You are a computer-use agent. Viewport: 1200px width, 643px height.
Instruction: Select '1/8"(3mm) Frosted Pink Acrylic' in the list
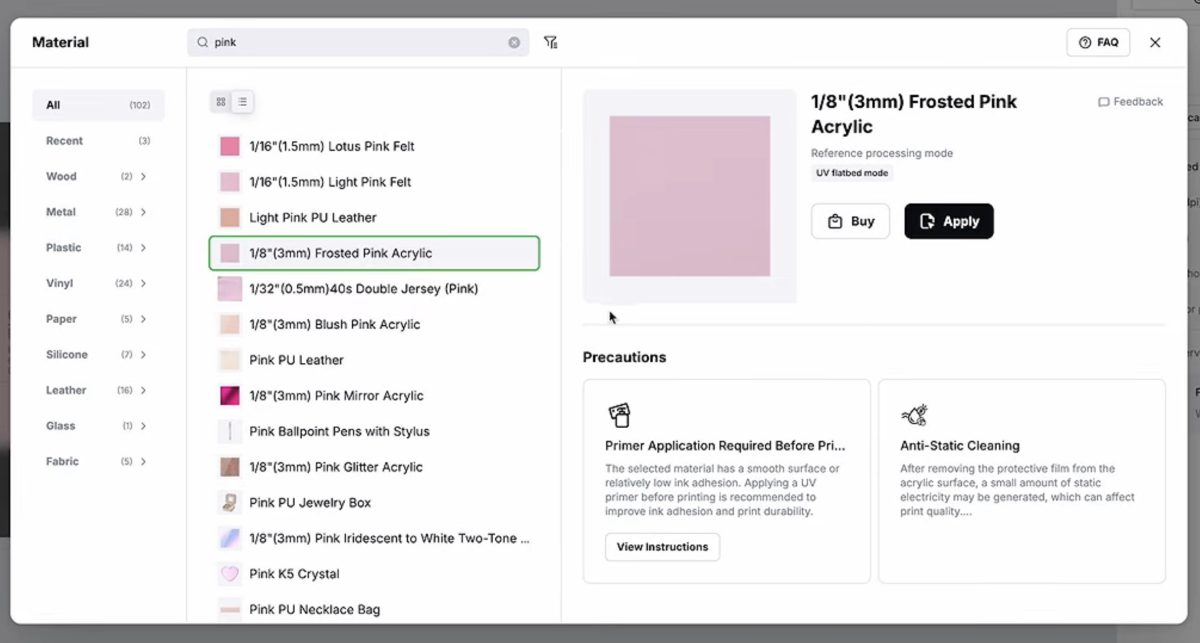[374, 253]
